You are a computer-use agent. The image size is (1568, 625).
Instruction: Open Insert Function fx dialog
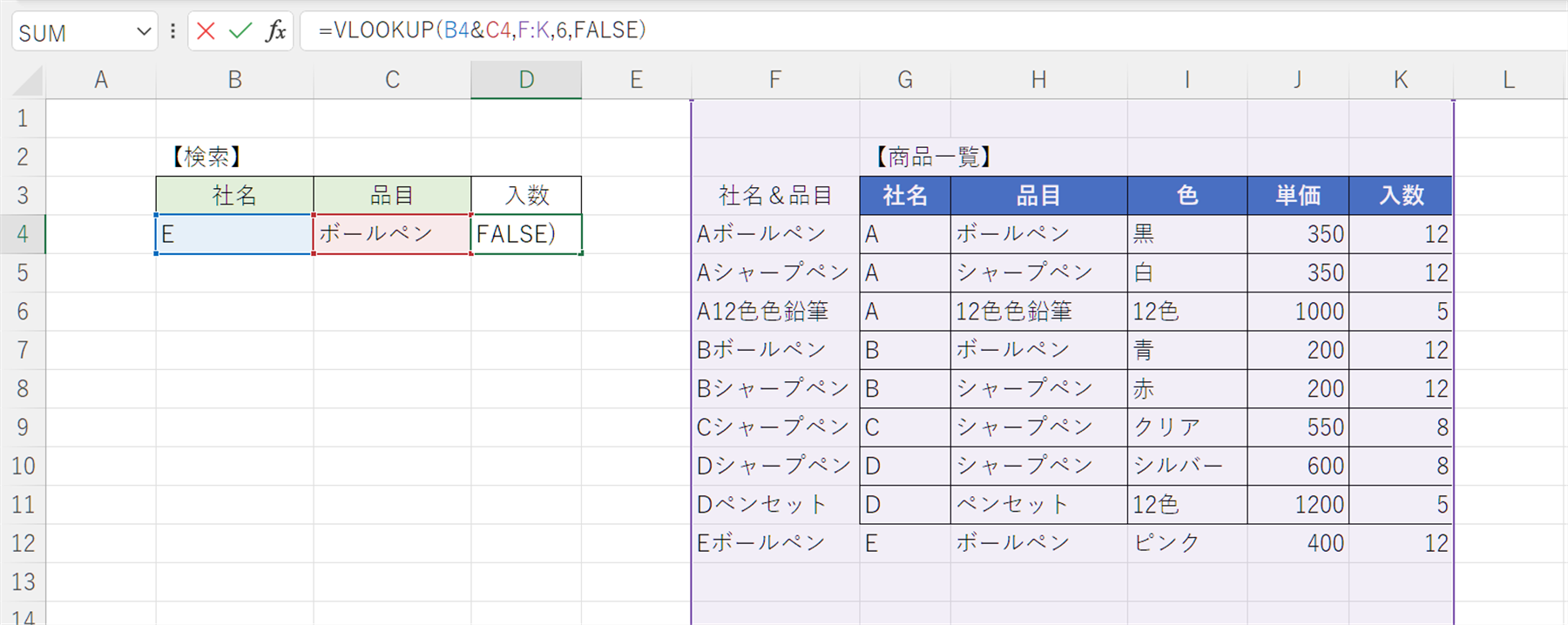[276, 32]
